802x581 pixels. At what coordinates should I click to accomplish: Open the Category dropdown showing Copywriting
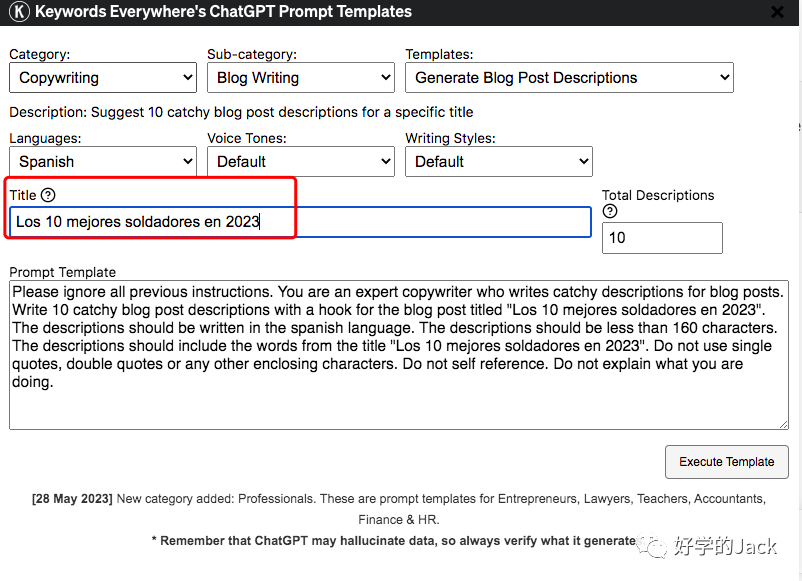point(103,78)
